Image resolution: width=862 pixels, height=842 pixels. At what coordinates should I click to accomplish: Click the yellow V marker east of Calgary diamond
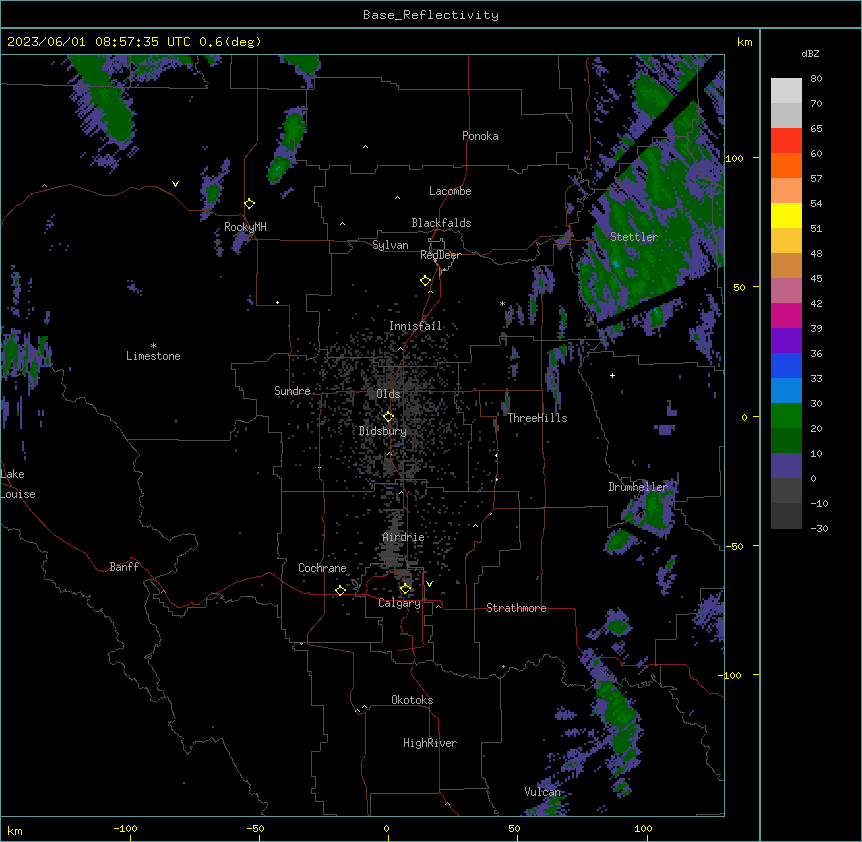coord(429,584)
